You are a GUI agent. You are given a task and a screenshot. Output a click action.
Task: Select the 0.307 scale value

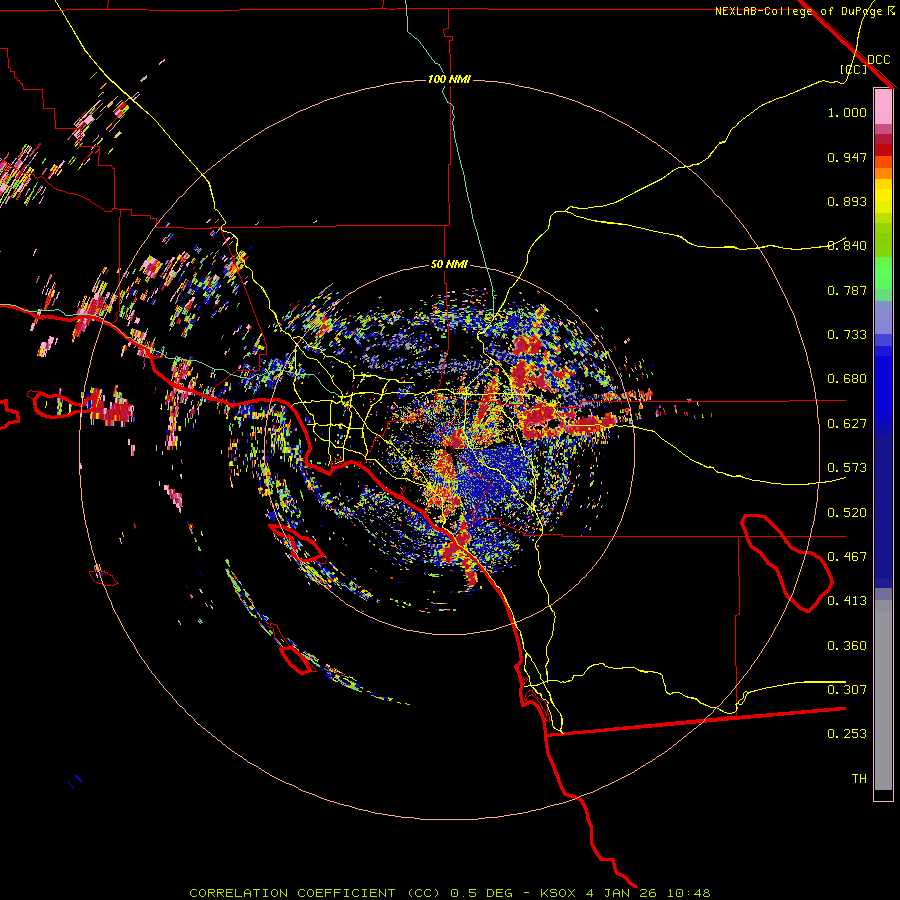click(847, 690)
